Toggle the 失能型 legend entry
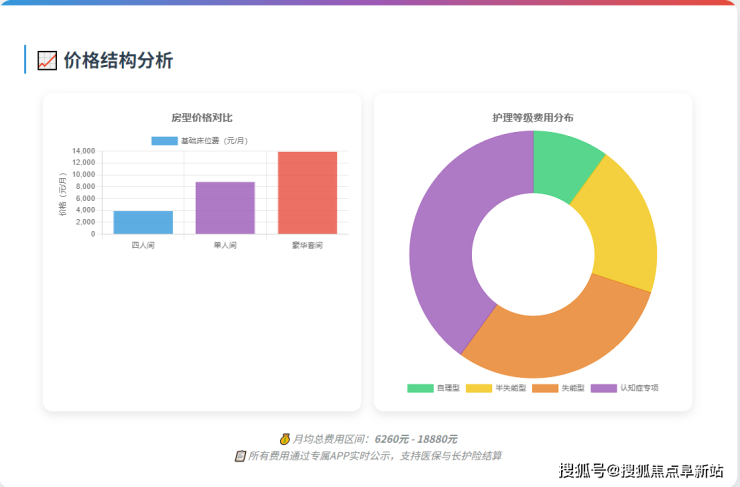The height and width of the screenshot is (487, 740). pyautogui.click(x=558, y=388)
